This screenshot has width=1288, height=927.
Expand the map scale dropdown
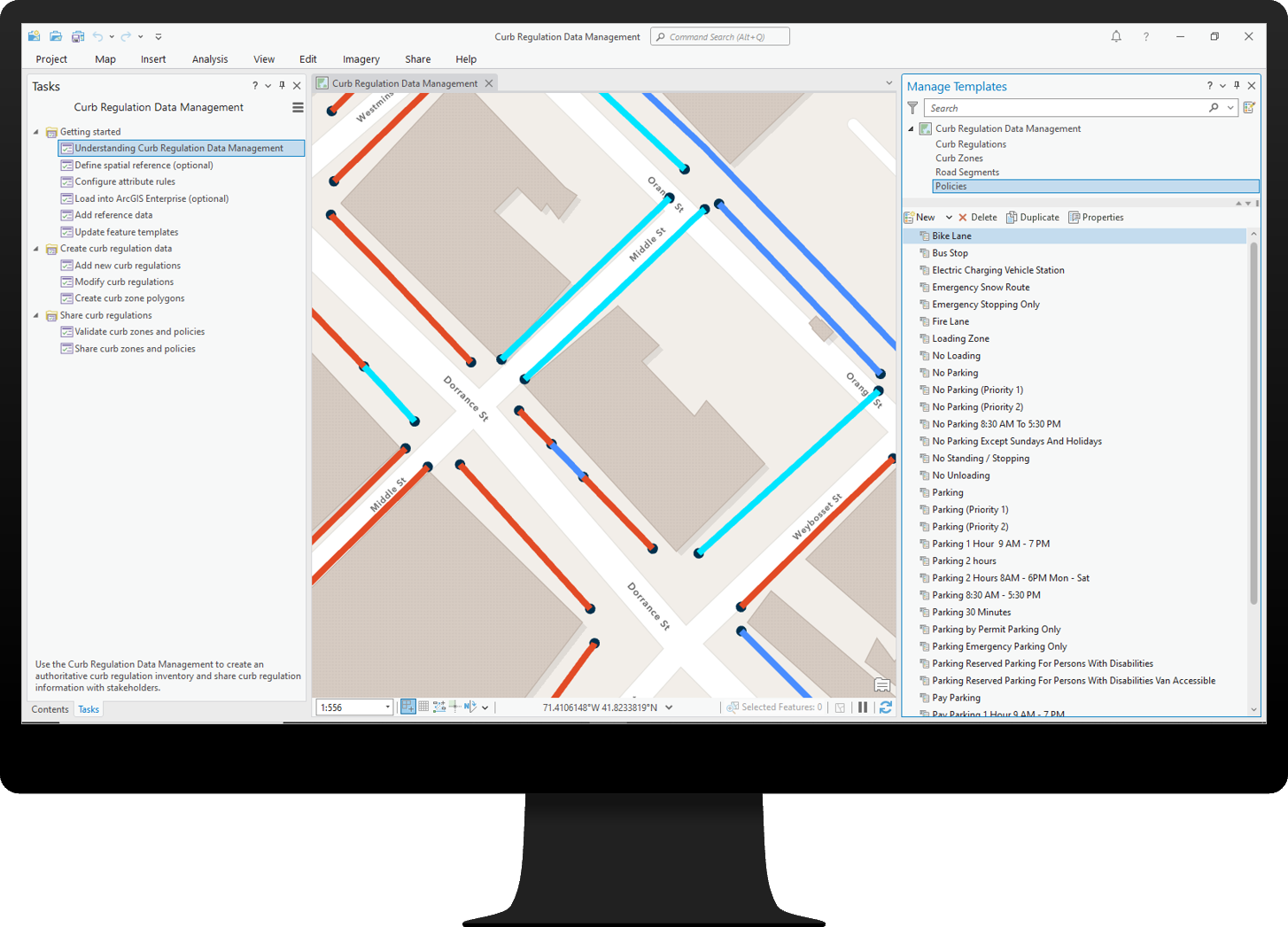[x=386, y=707]
